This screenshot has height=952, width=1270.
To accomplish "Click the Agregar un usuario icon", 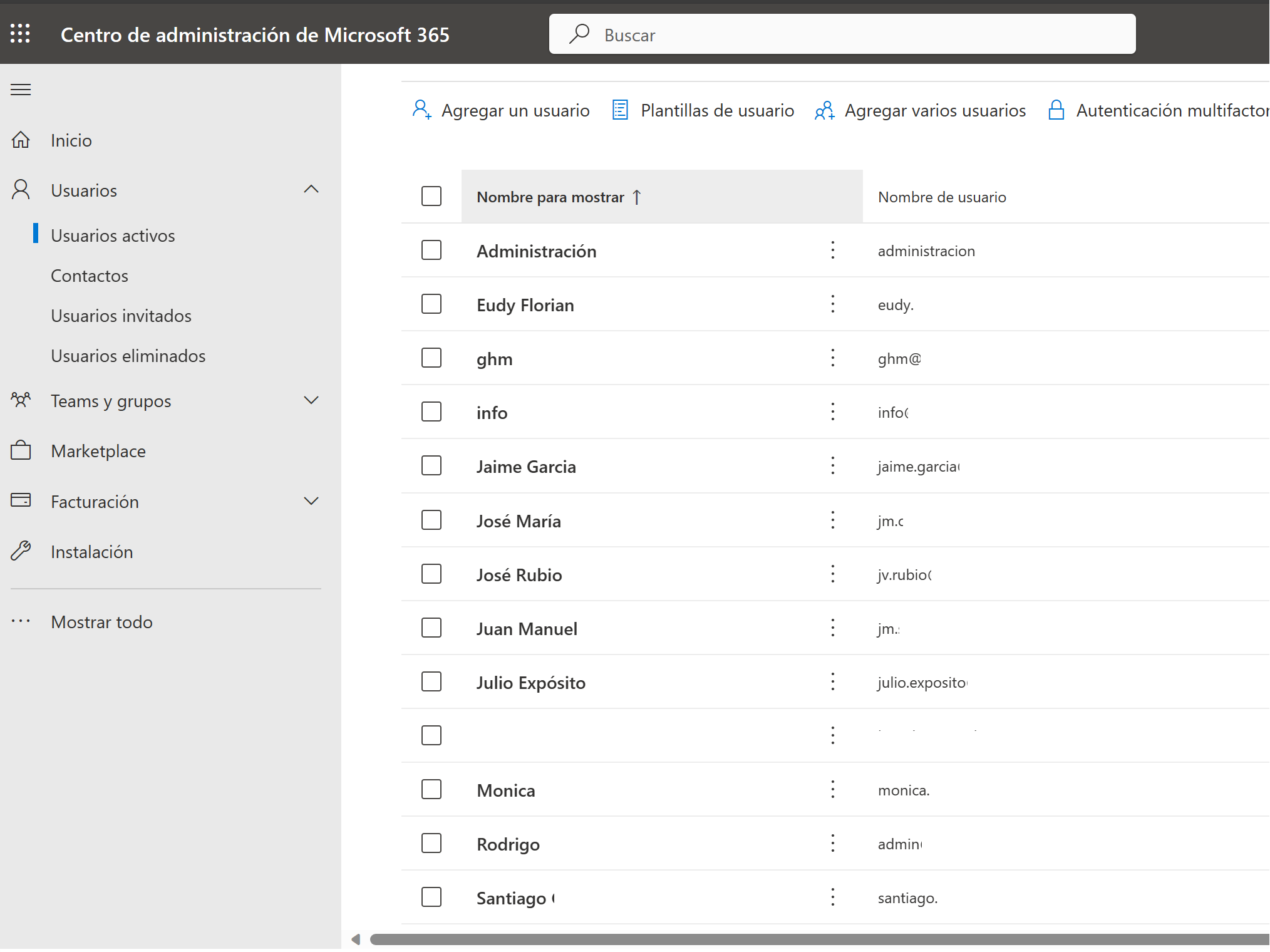I will click(421, 110).
